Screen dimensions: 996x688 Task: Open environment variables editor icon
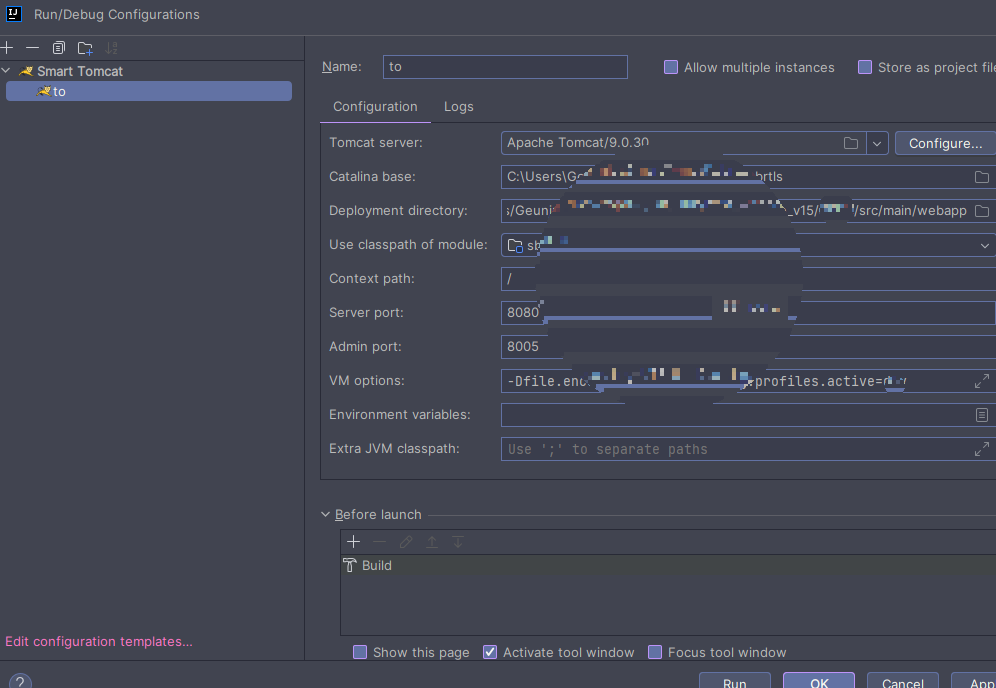pyautogui.click(x=981, y=415)
